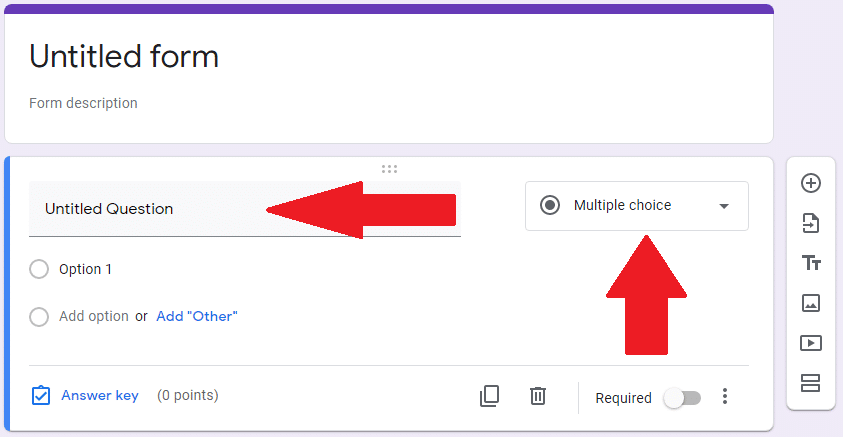Click the Untitled Question text field
Screen dimensions: 843x437
point(150,209)
